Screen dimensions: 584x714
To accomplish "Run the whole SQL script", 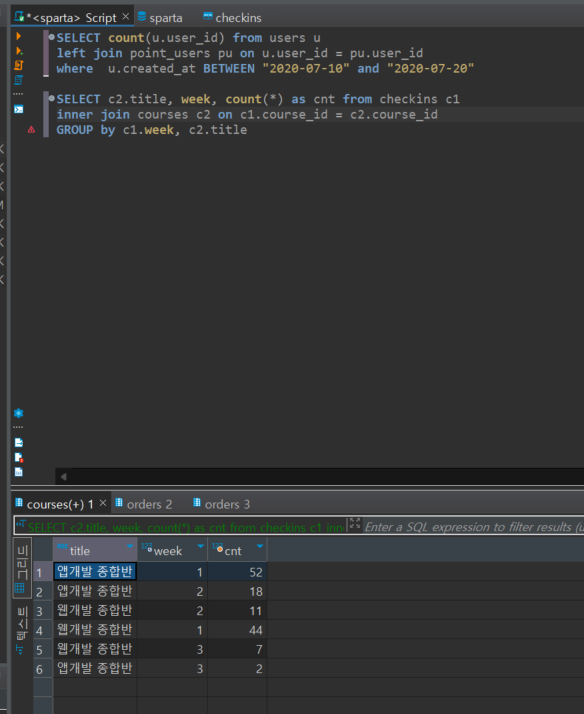I will (19, 66).
